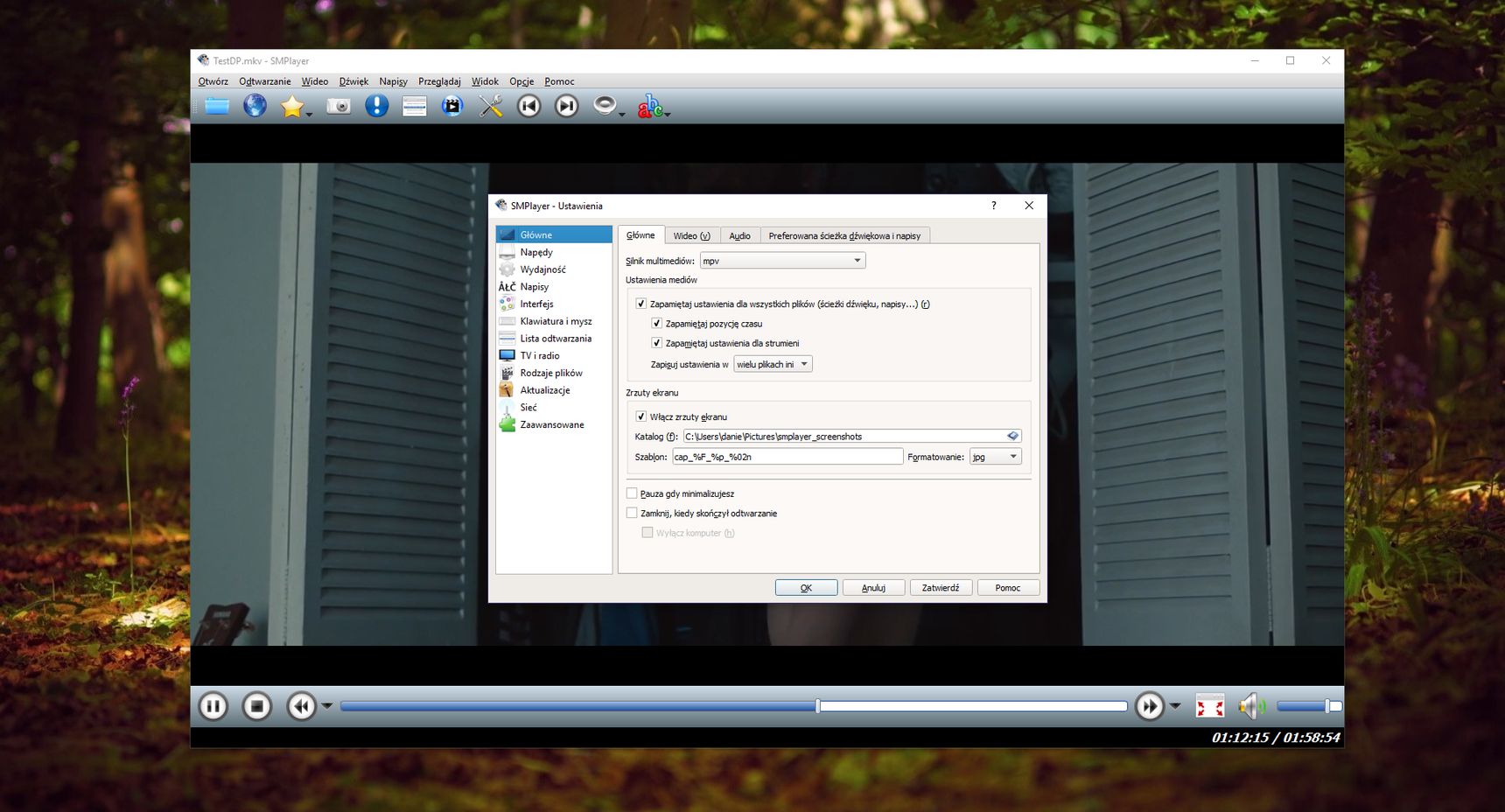This screenshot has width=1505, height=812.
Task: Select Lista odtwarzania in settings sidebar
Action: click(554, 339)
